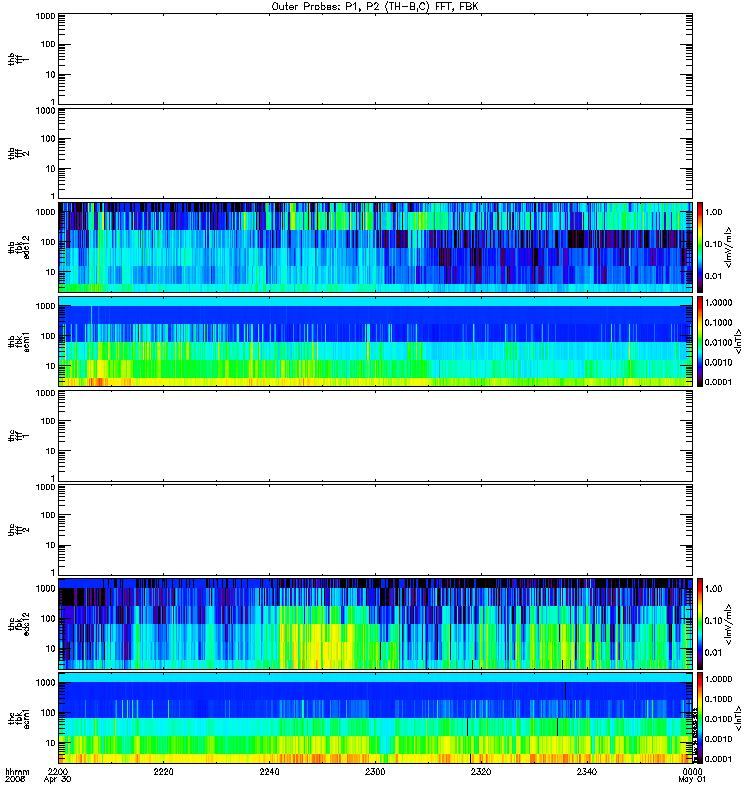Click the thb fbk scm1 nT color bar
This screenshot has width=750, height=800.
[700, 342]
